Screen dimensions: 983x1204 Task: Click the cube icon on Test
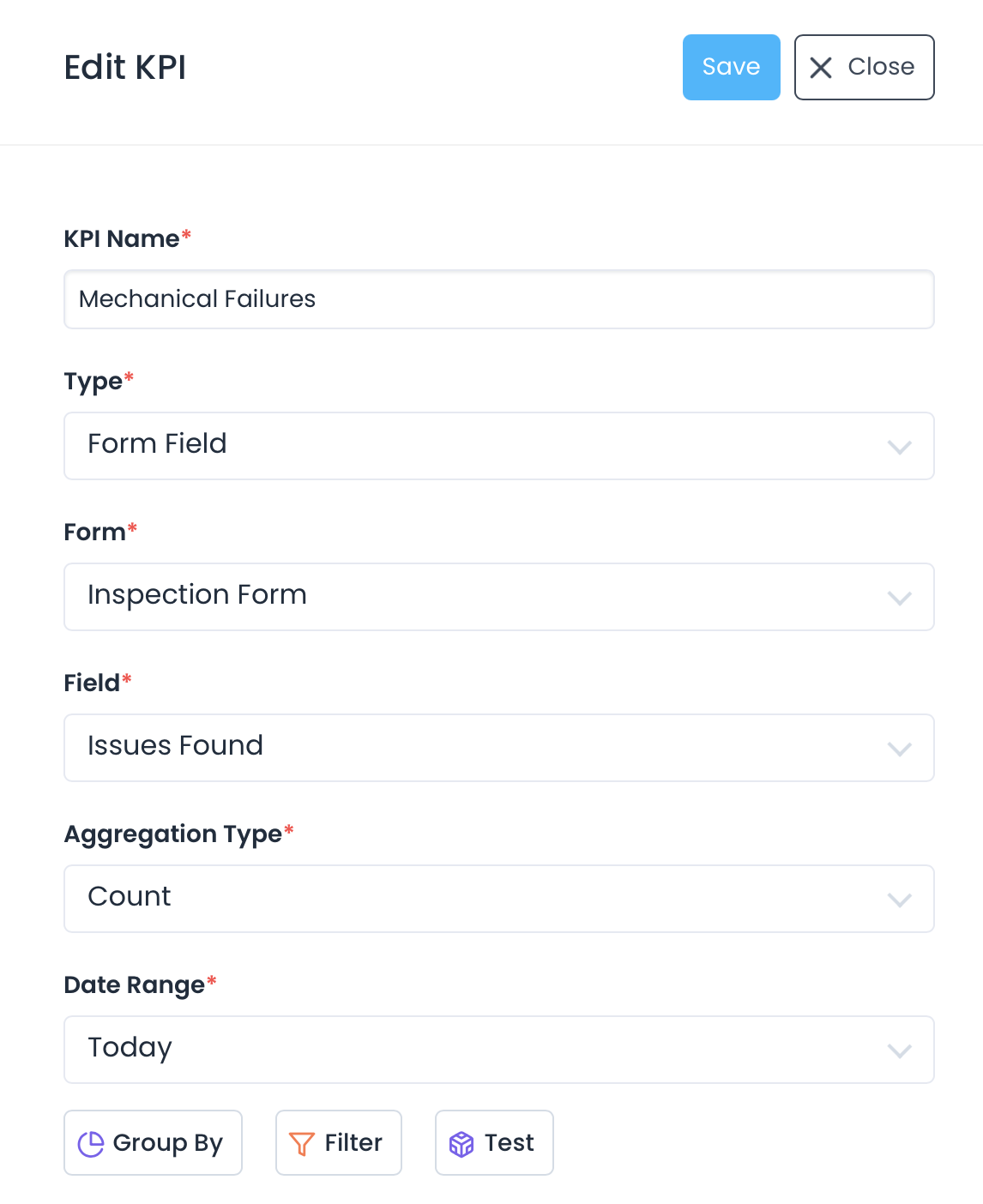tap(461, 1143)
